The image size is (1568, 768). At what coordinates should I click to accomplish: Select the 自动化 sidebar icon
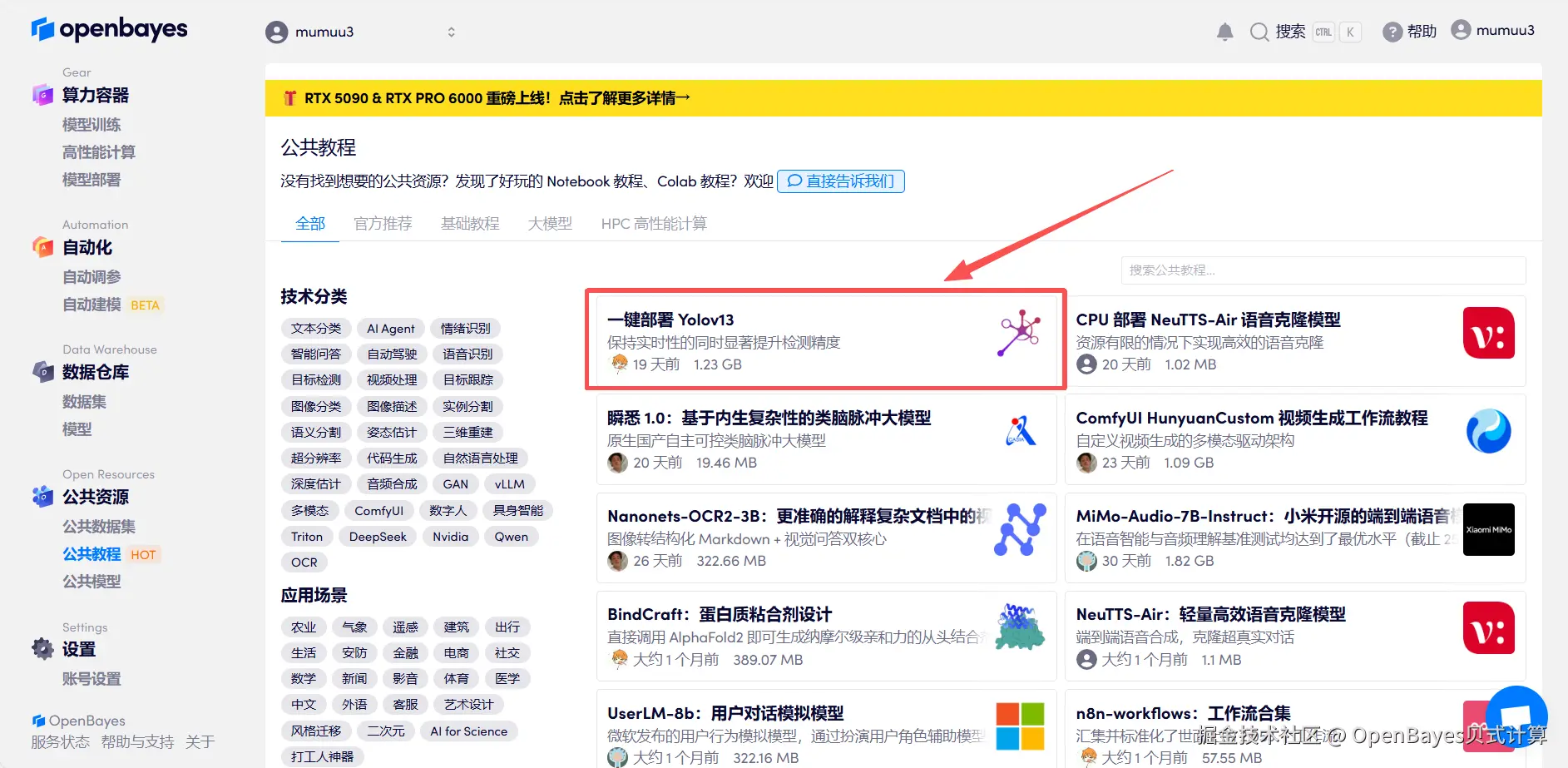point(42,247)
